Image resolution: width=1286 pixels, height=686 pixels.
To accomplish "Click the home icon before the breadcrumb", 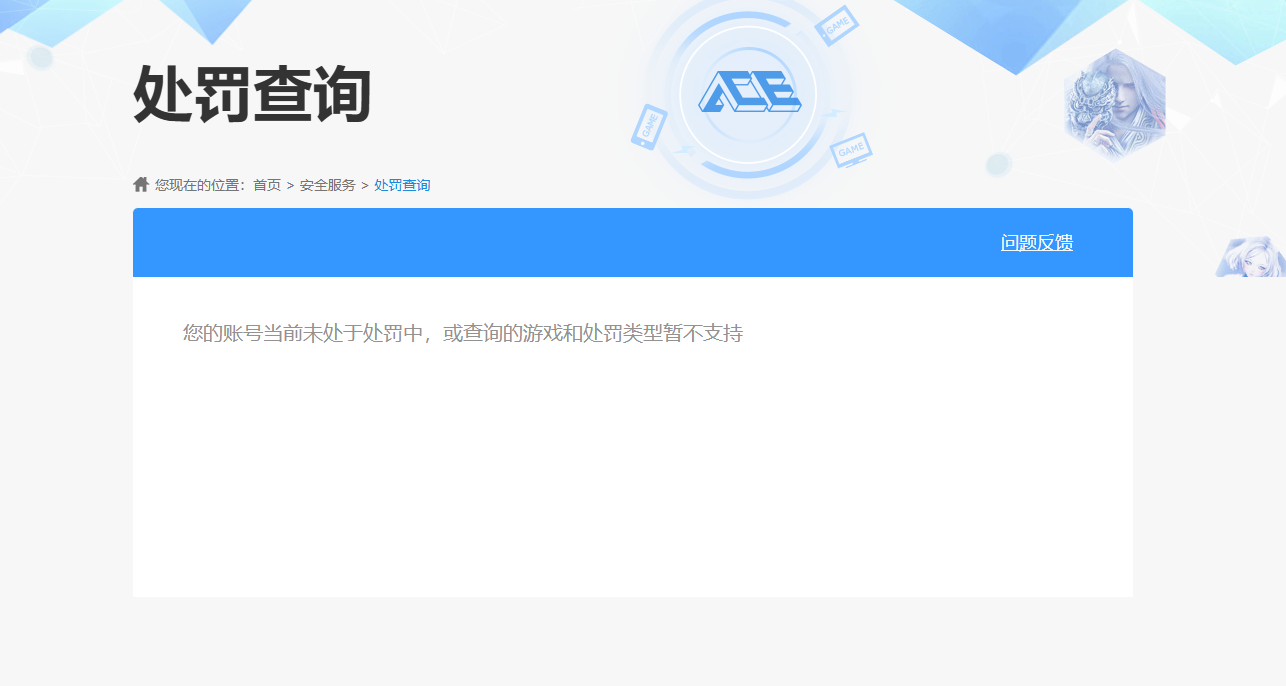I will click(x=141, y=184).
